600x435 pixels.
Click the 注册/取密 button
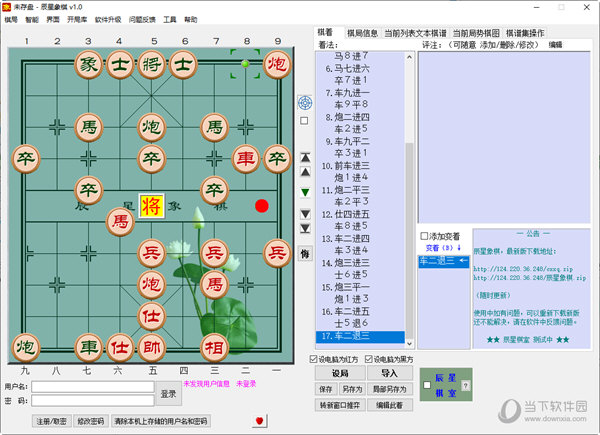tap(51, 421)
